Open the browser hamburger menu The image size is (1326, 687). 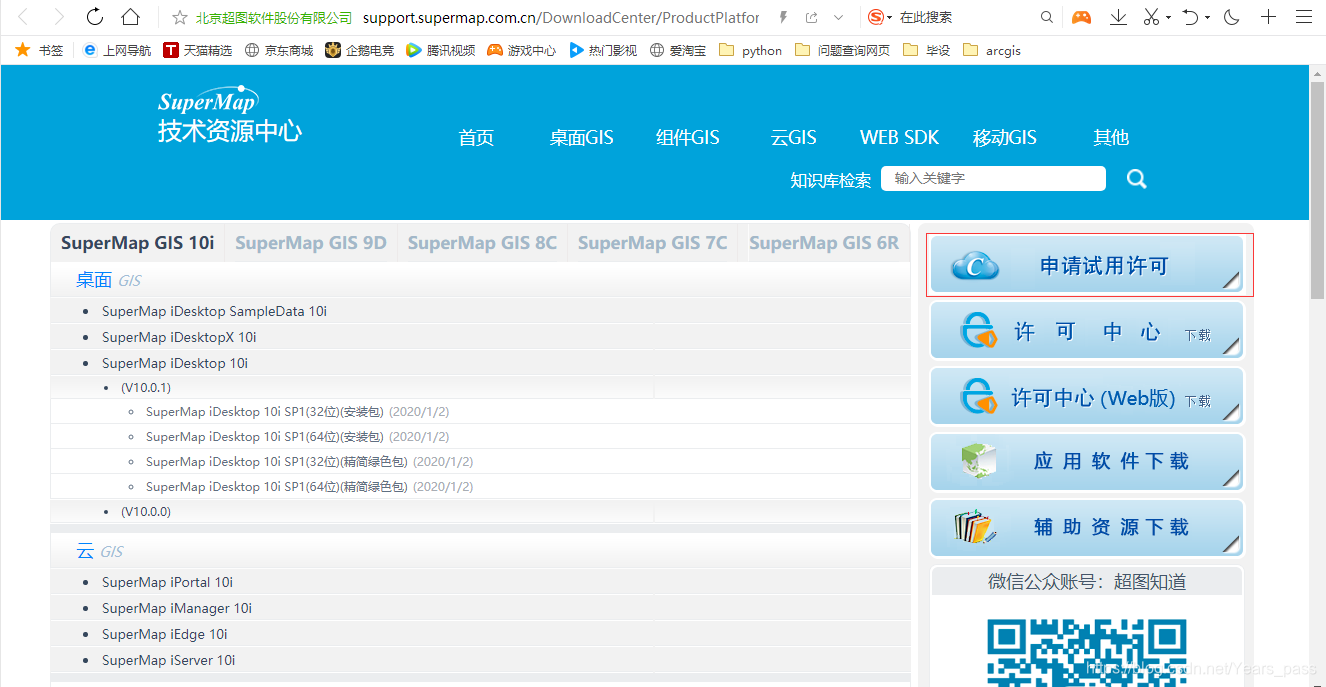1303,17
